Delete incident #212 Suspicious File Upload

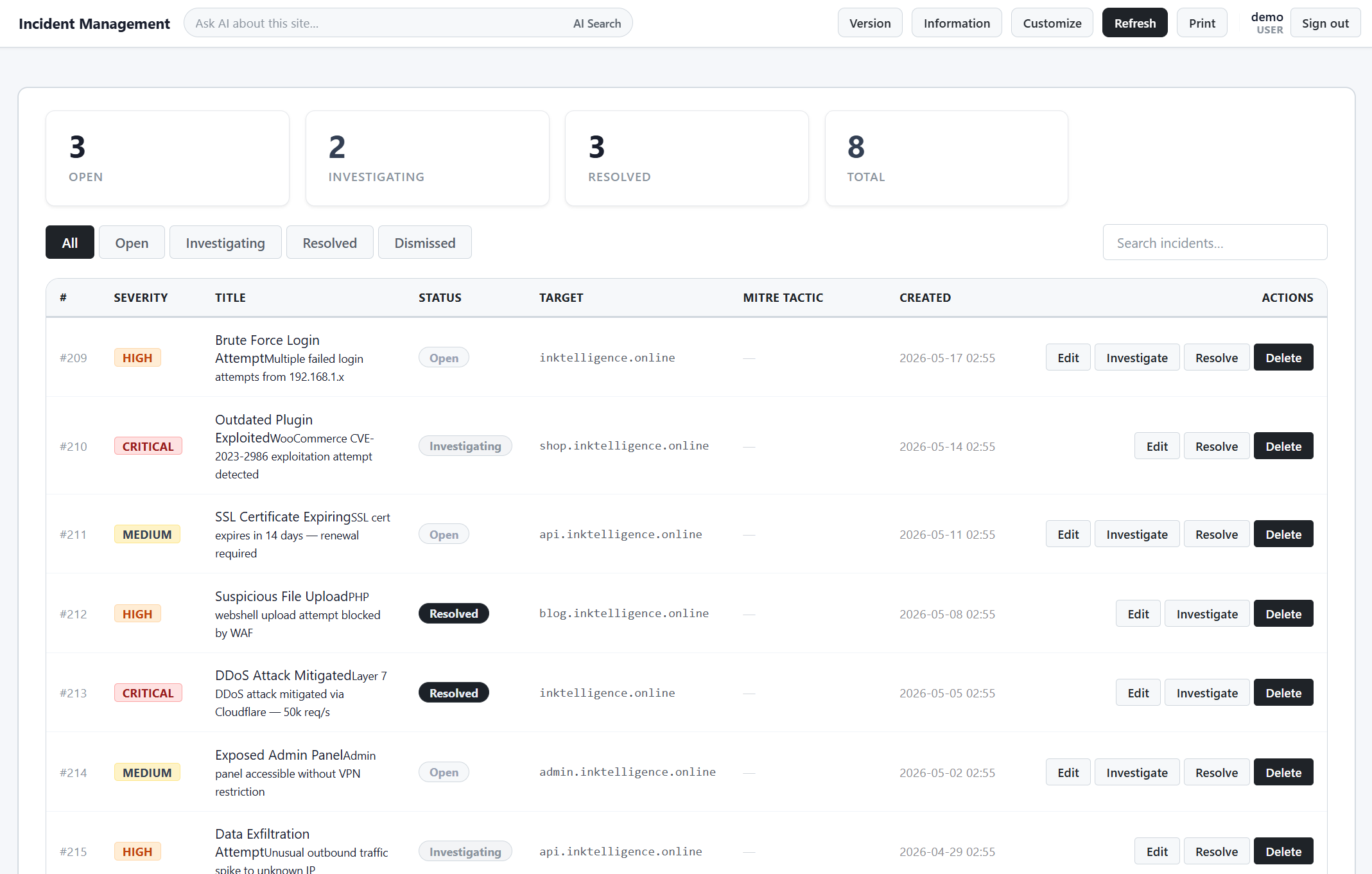click(1283, 614)
